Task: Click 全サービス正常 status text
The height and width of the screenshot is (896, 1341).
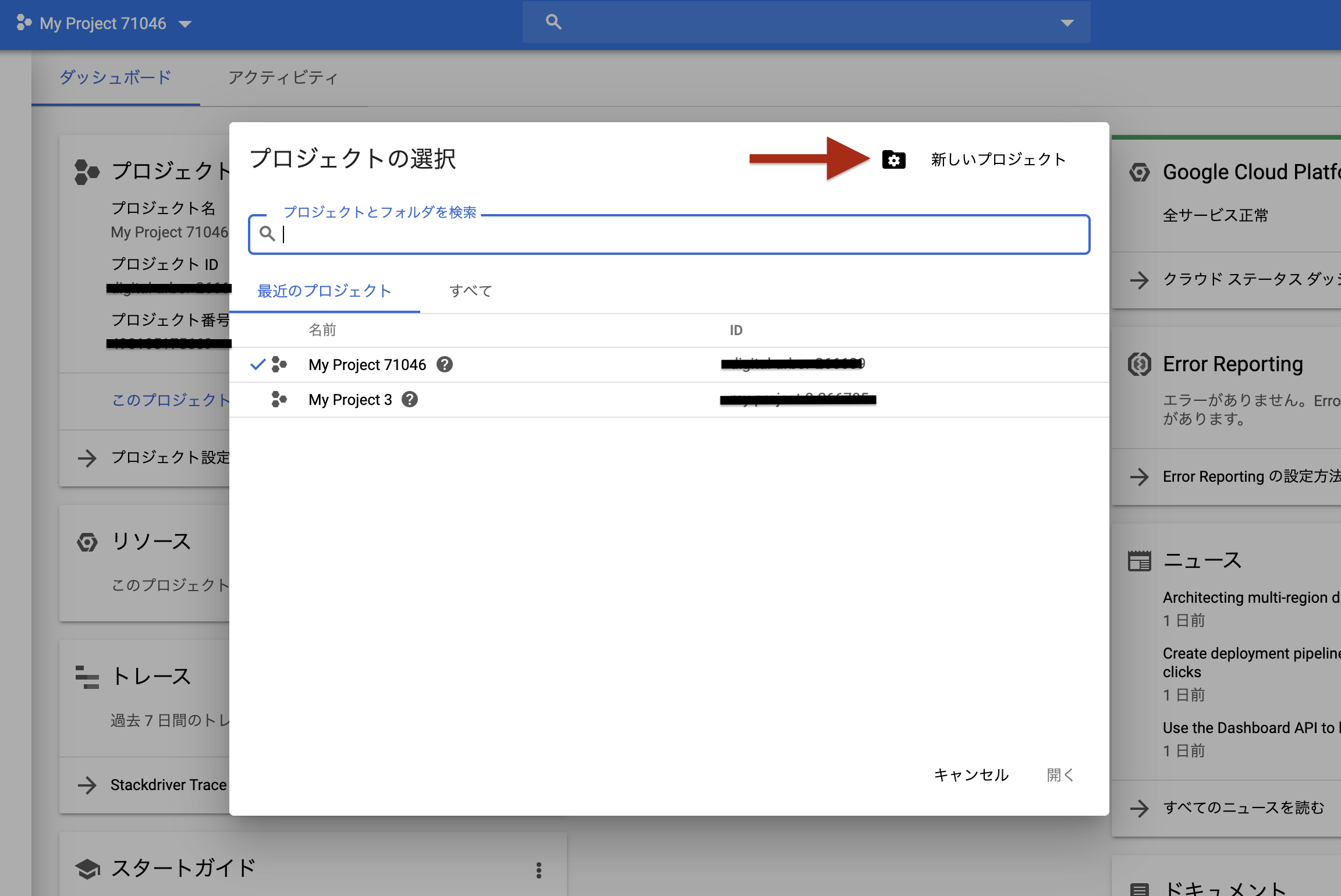Action: (1215, 215)
